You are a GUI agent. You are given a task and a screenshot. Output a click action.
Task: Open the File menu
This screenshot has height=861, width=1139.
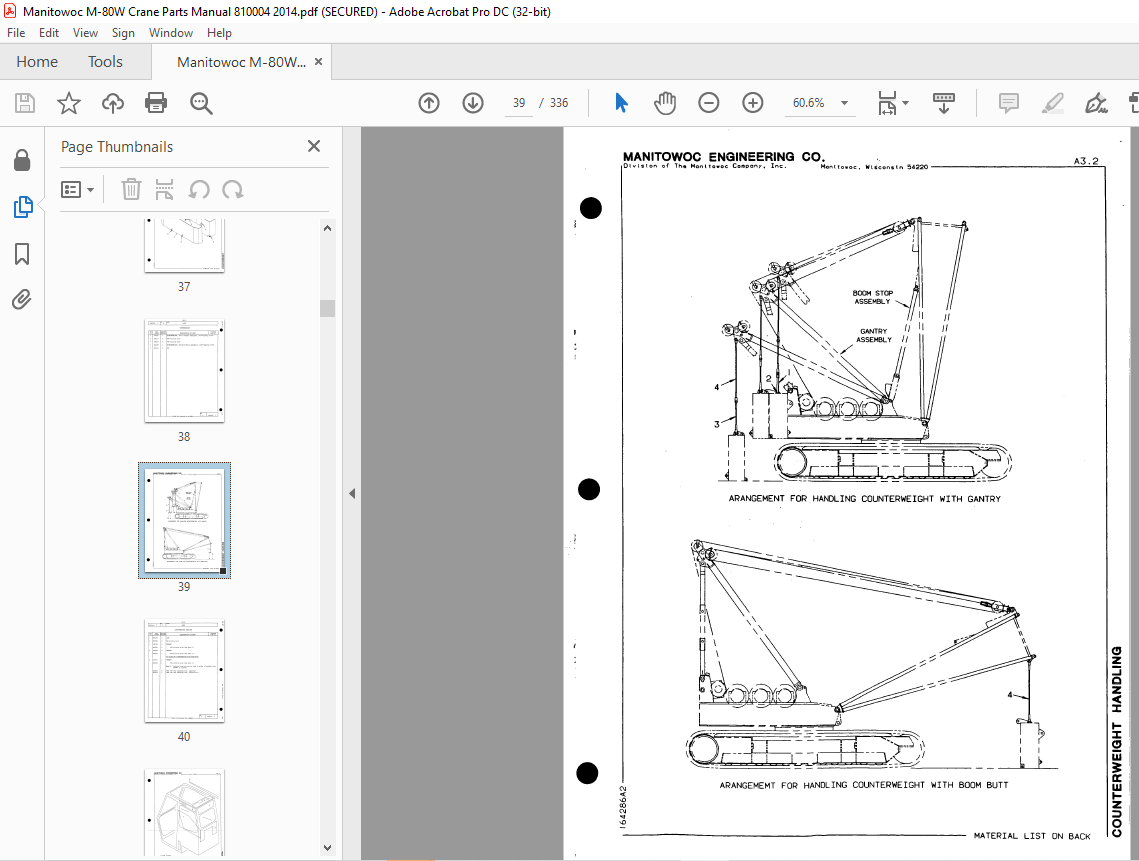[x=16, y=33]
